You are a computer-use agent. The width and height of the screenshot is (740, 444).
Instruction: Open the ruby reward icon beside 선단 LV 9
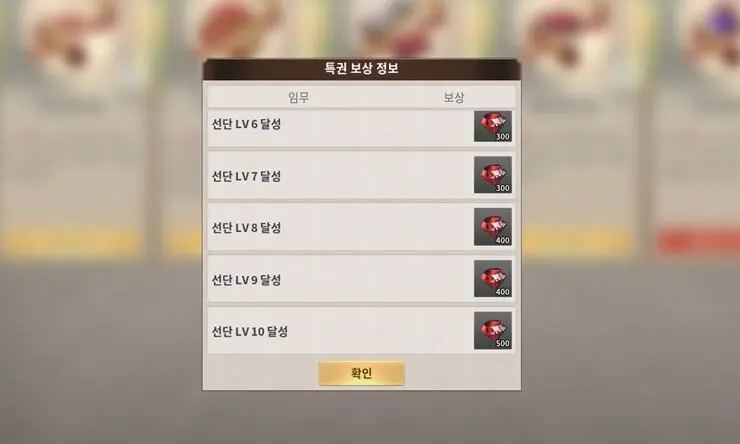pos(493,278)
